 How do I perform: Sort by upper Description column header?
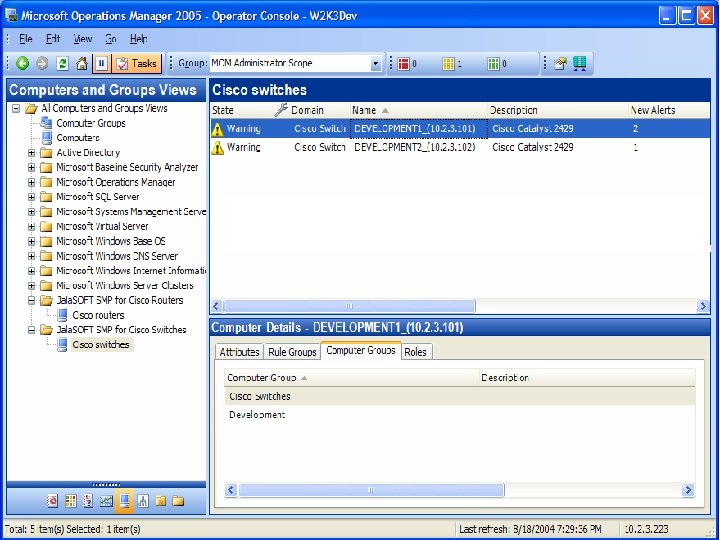point(557,110)
